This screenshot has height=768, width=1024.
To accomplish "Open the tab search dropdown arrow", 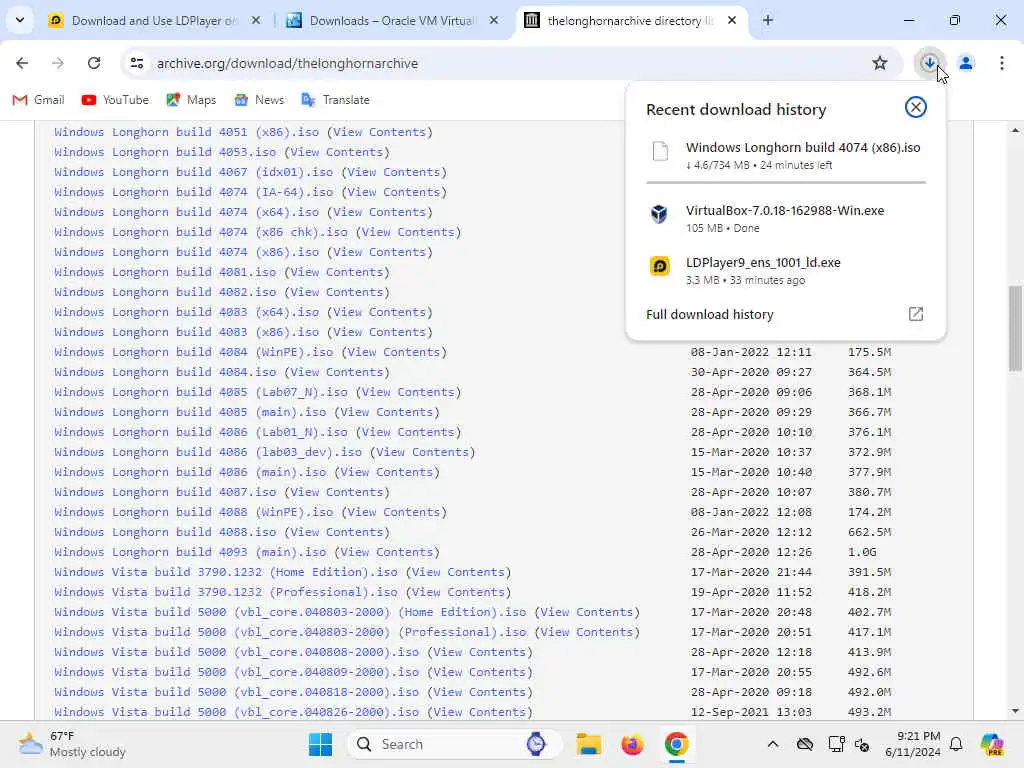I will (x=20, y=20).
